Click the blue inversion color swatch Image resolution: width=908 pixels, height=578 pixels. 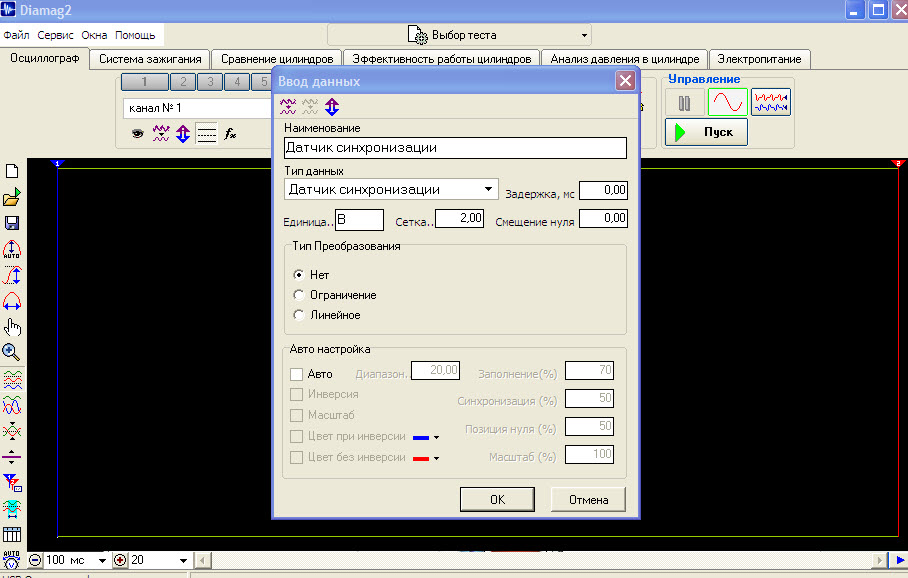[x=421, y=437]
